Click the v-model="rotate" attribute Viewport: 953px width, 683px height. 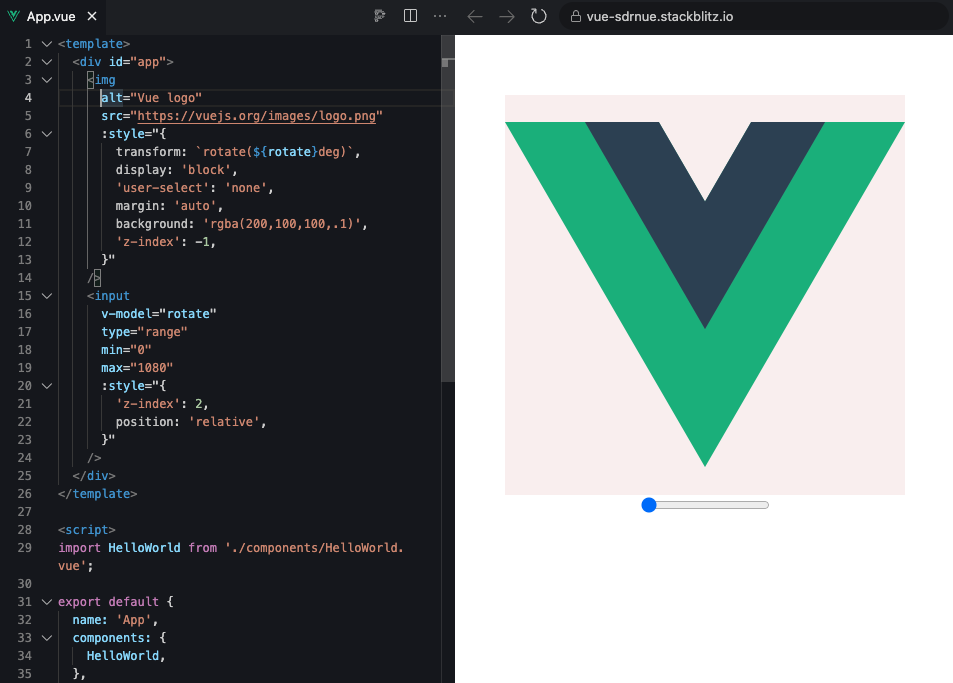(x=159, y=314)
